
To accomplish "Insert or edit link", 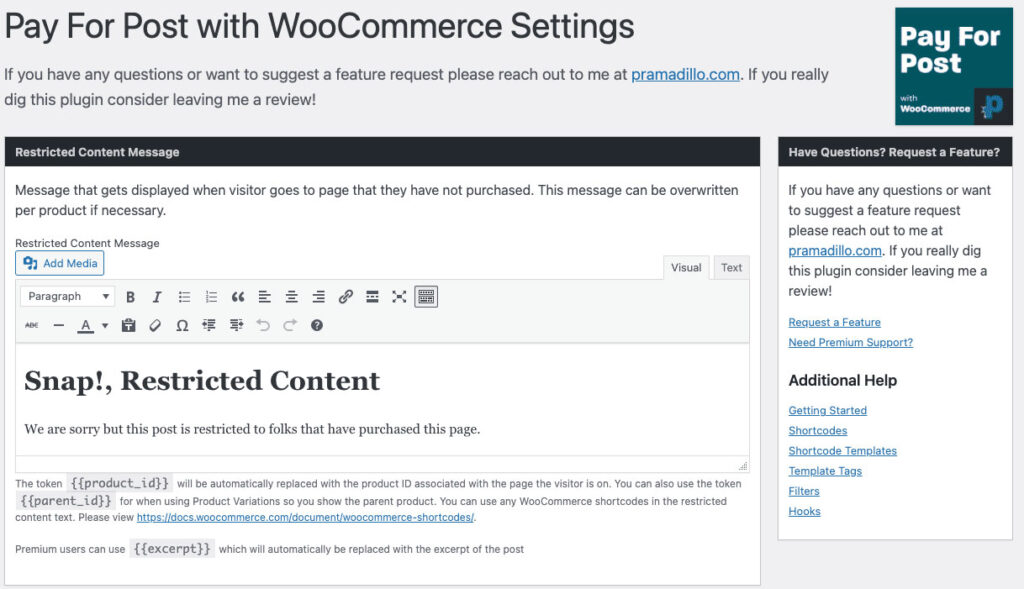I will pos(345,297).
